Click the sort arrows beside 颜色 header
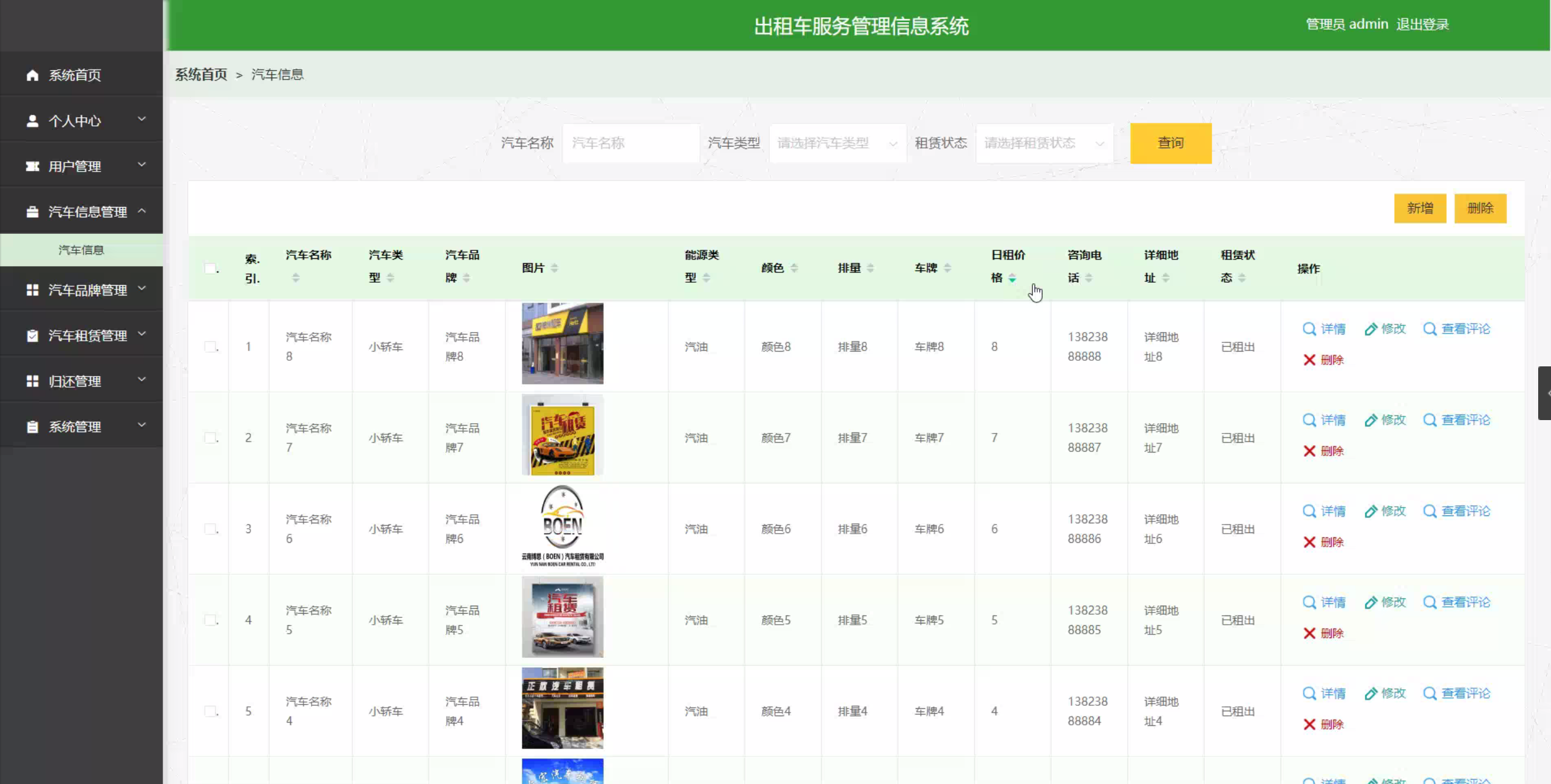The width and height of the screenshot is (1551, 784). click(794, 268)
